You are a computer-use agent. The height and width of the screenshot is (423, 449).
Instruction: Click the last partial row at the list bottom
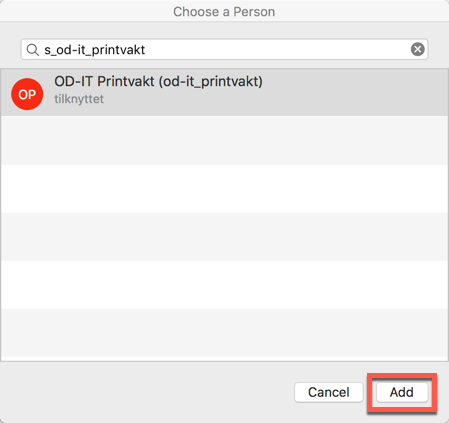[x=224, y=359]
